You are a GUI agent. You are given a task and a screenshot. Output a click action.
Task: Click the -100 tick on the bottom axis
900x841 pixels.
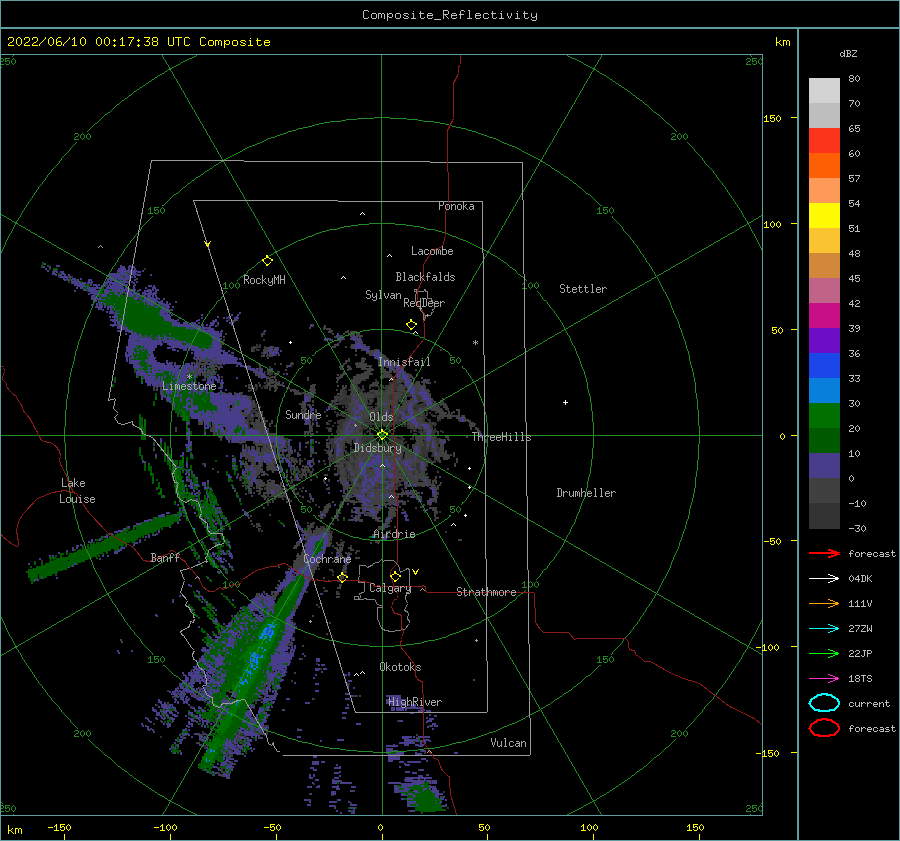165,828
